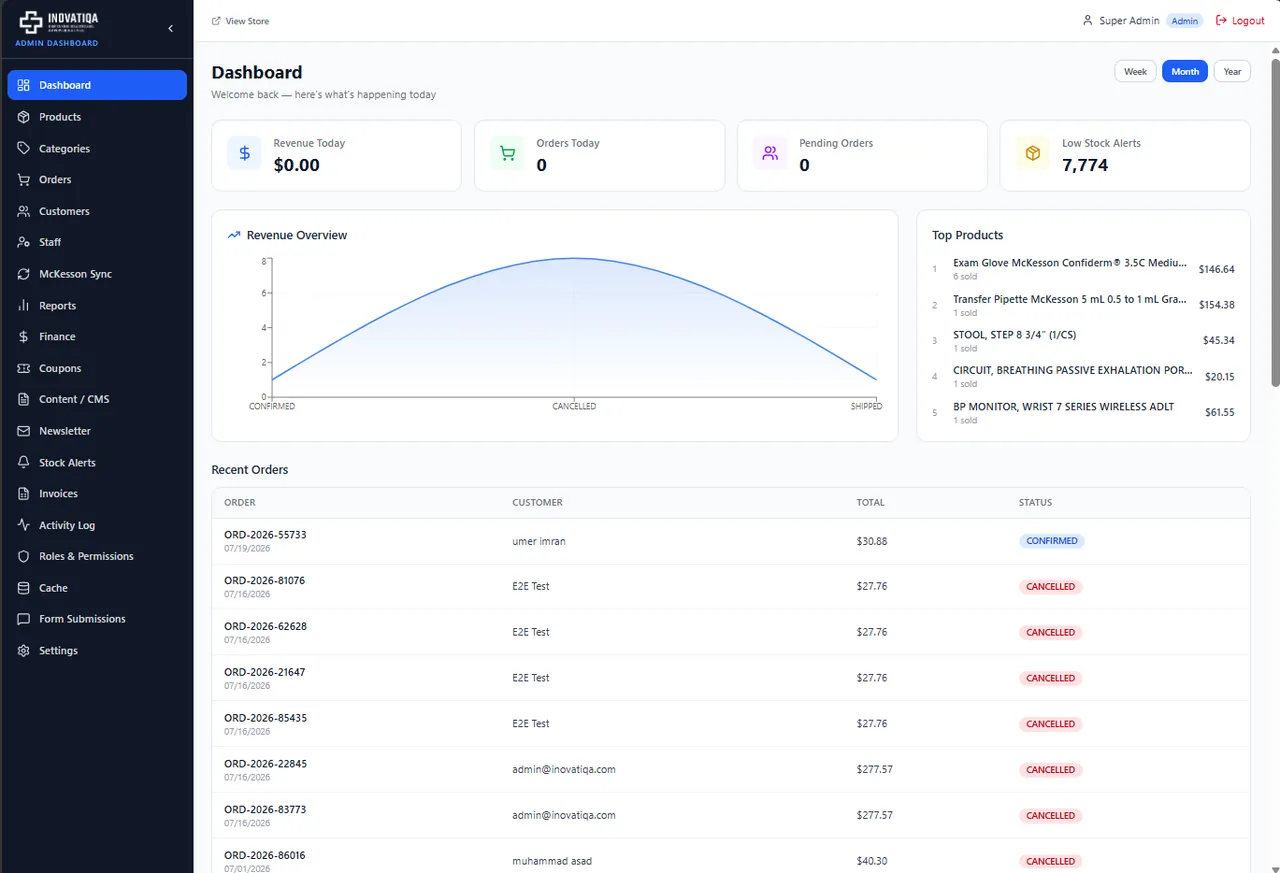The height and width of the screenshot is (873, 1280).
Task: Open order ORD-2026-81076
Action: pos(265,580)
